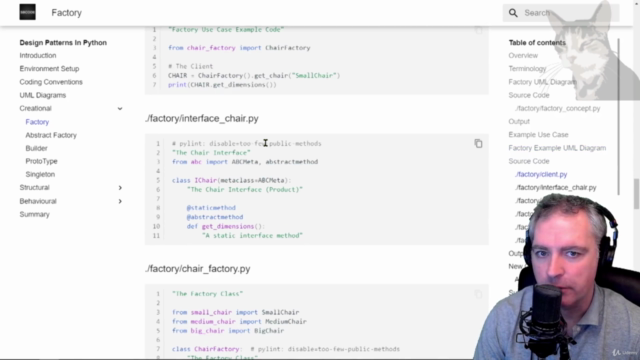
Task: Select Creational in the sidebar
Action: coord(36,108)
